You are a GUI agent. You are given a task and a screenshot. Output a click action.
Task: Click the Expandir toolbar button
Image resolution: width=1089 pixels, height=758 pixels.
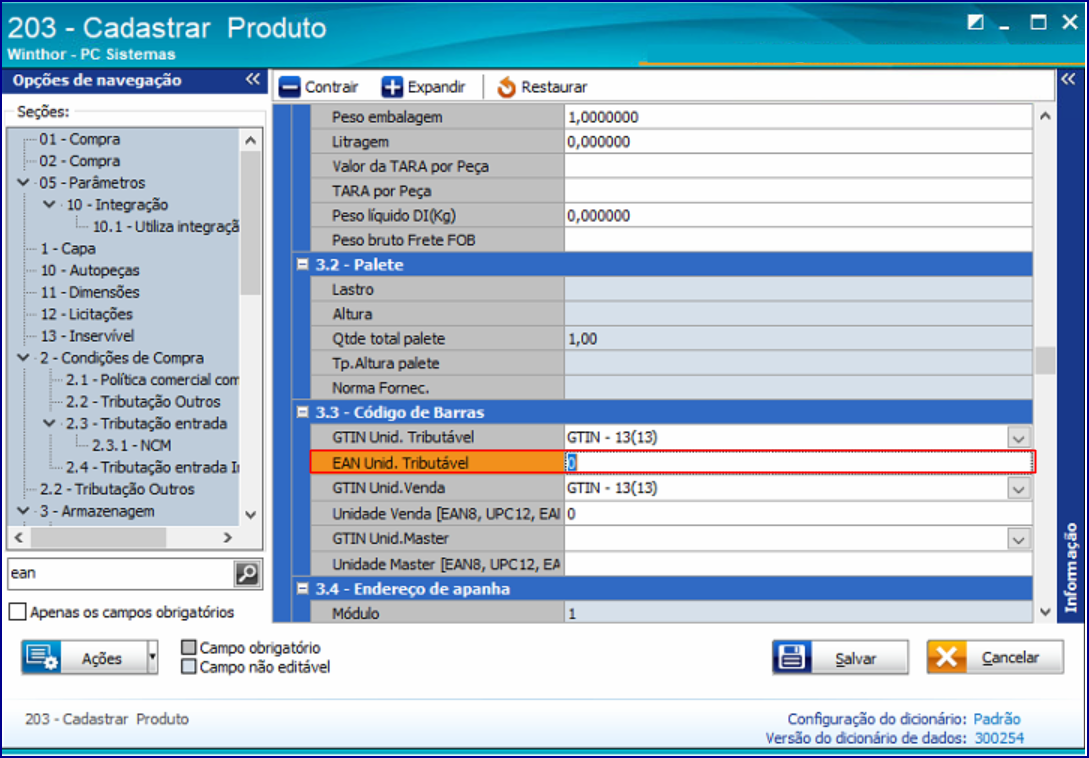(x=424, y=88)
